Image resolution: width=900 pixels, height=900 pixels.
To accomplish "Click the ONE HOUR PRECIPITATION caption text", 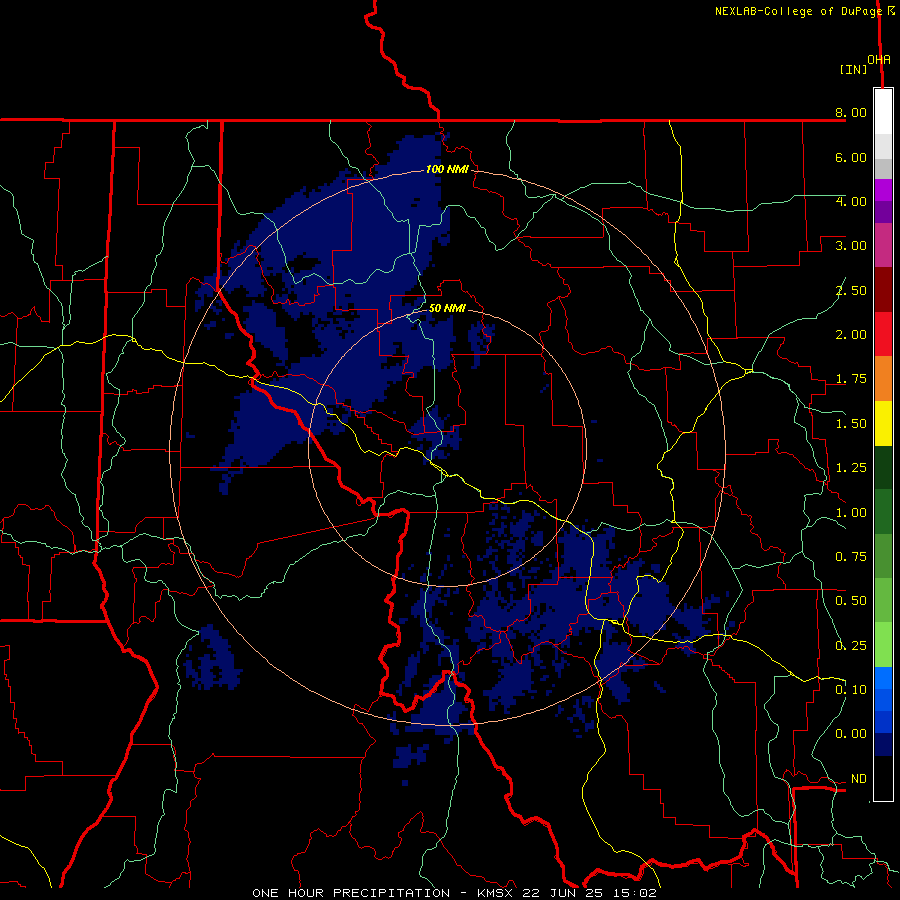I will [x=351, y=893].
